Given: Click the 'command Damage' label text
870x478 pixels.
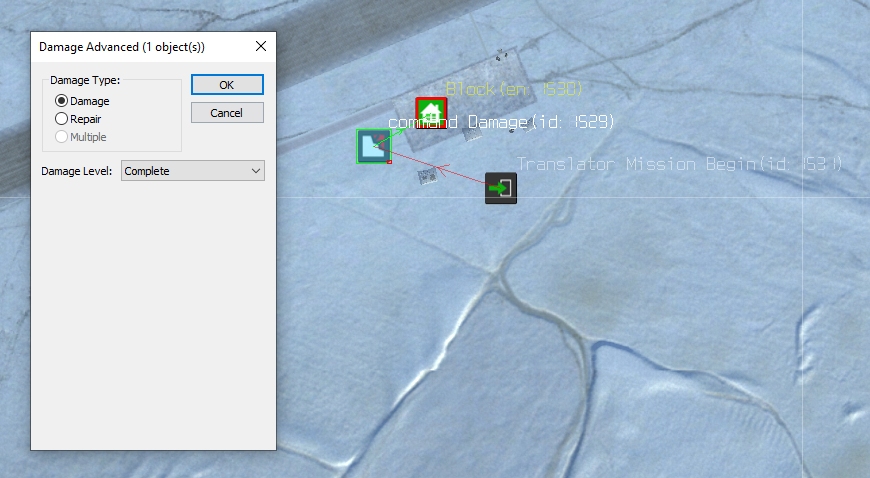Looking at the screenshot, I should coord(501,122).
